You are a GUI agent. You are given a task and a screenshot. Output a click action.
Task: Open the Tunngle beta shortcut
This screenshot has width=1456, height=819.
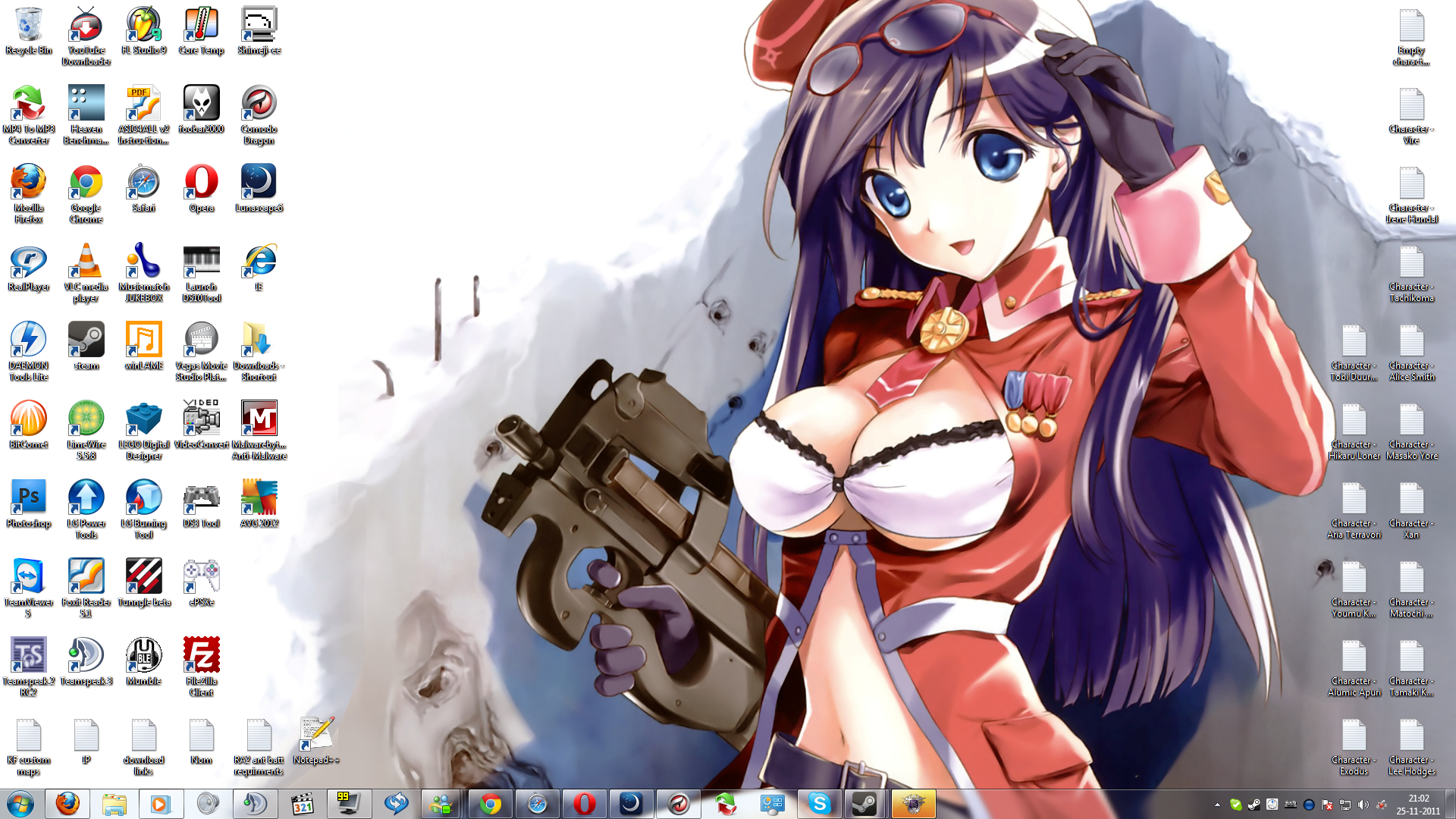[144, 583]
